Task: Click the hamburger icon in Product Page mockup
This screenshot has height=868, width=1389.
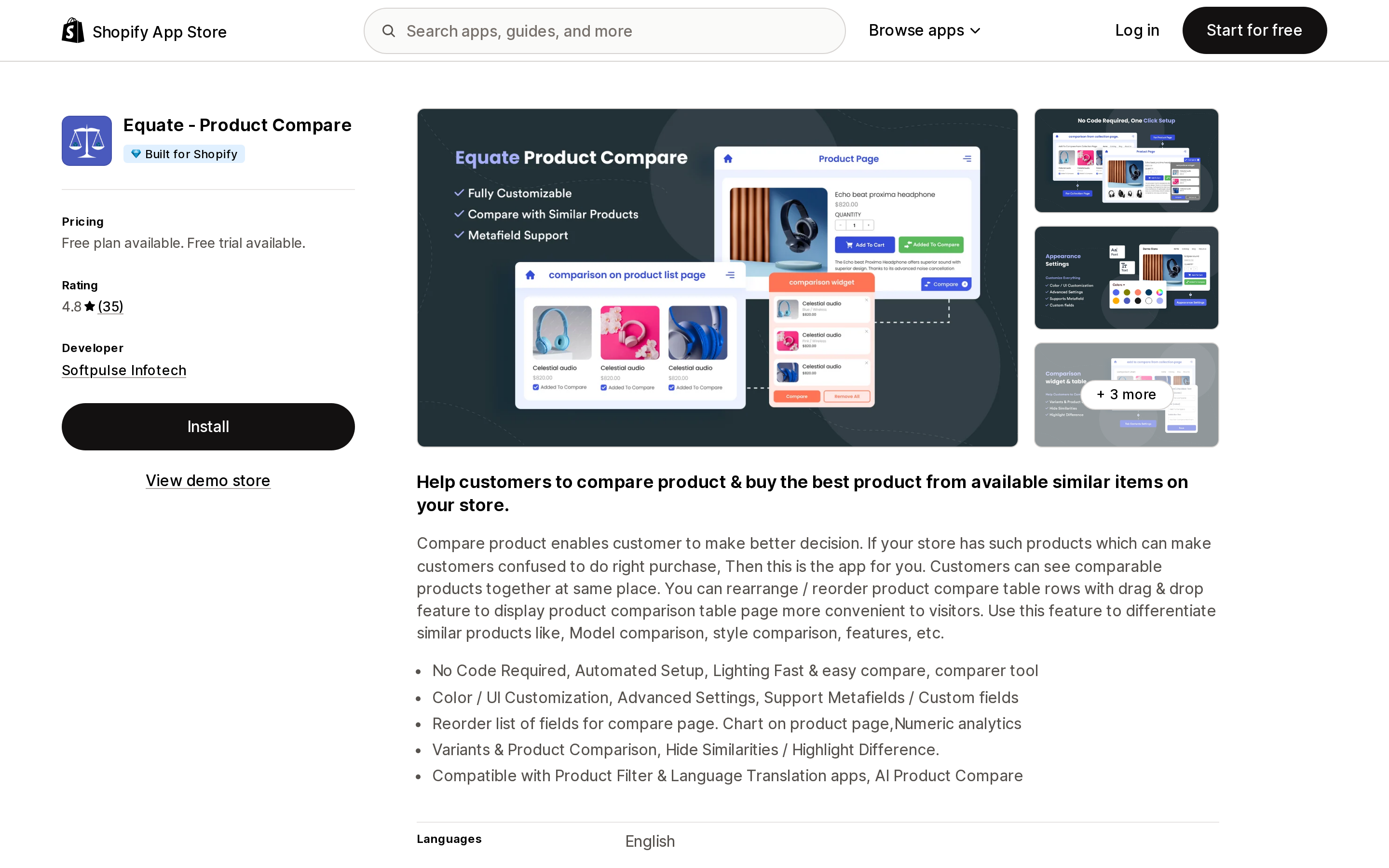Action: point(967,159)
